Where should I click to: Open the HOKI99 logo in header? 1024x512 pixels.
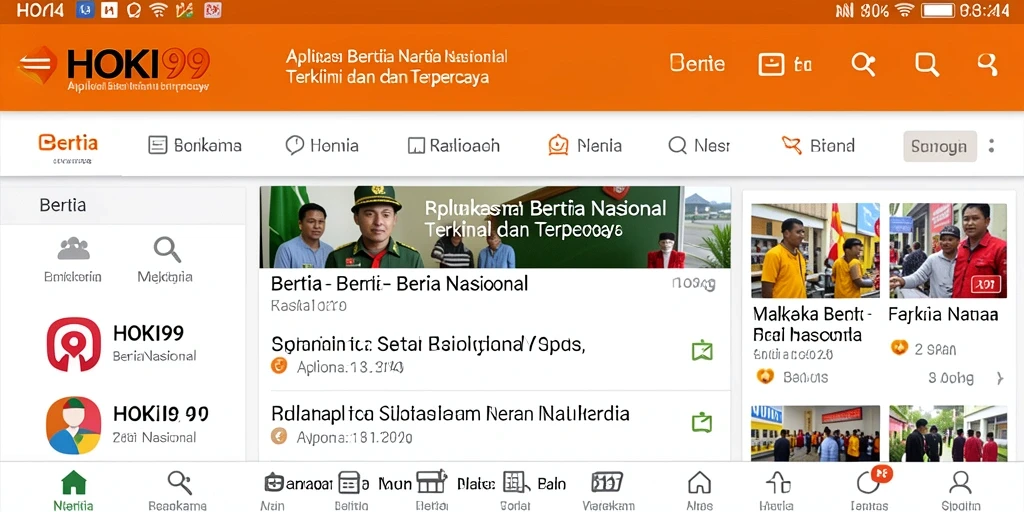(114, 68)
